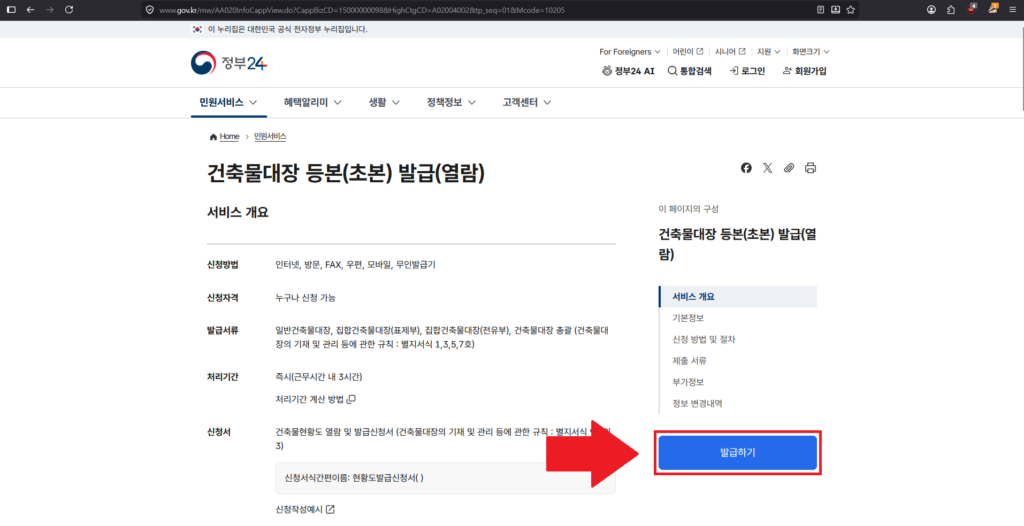This screenshot has height=526, width=1024.
Task: Click text 즉시(근무시간 내 3시간)
Action: pos(319,377)
